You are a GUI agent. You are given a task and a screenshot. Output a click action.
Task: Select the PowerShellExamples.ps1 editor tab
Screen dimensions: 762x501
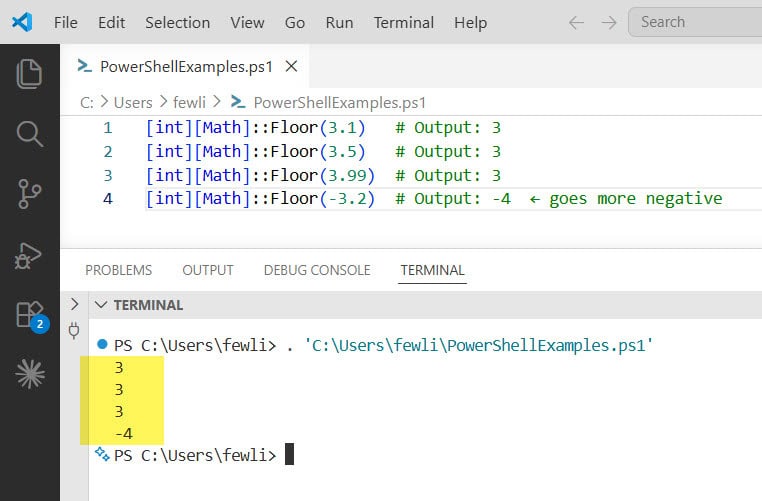point(185,66)
